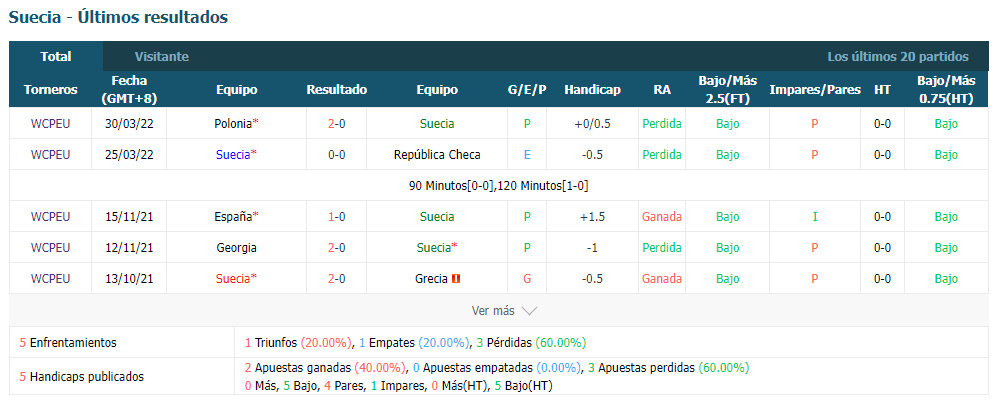Click the Ver más text
Viewport: 1000px width, 405px height.
(x=493, y=311)
